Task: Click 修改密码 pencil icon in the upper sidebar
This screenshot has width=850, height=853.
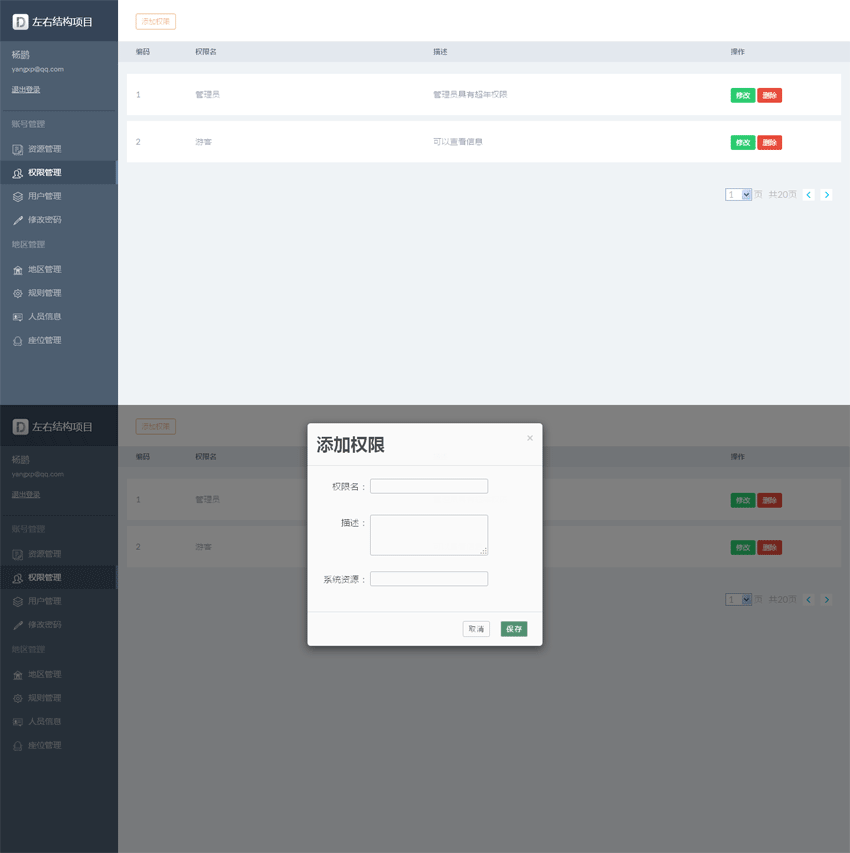Action: point(17,220)
